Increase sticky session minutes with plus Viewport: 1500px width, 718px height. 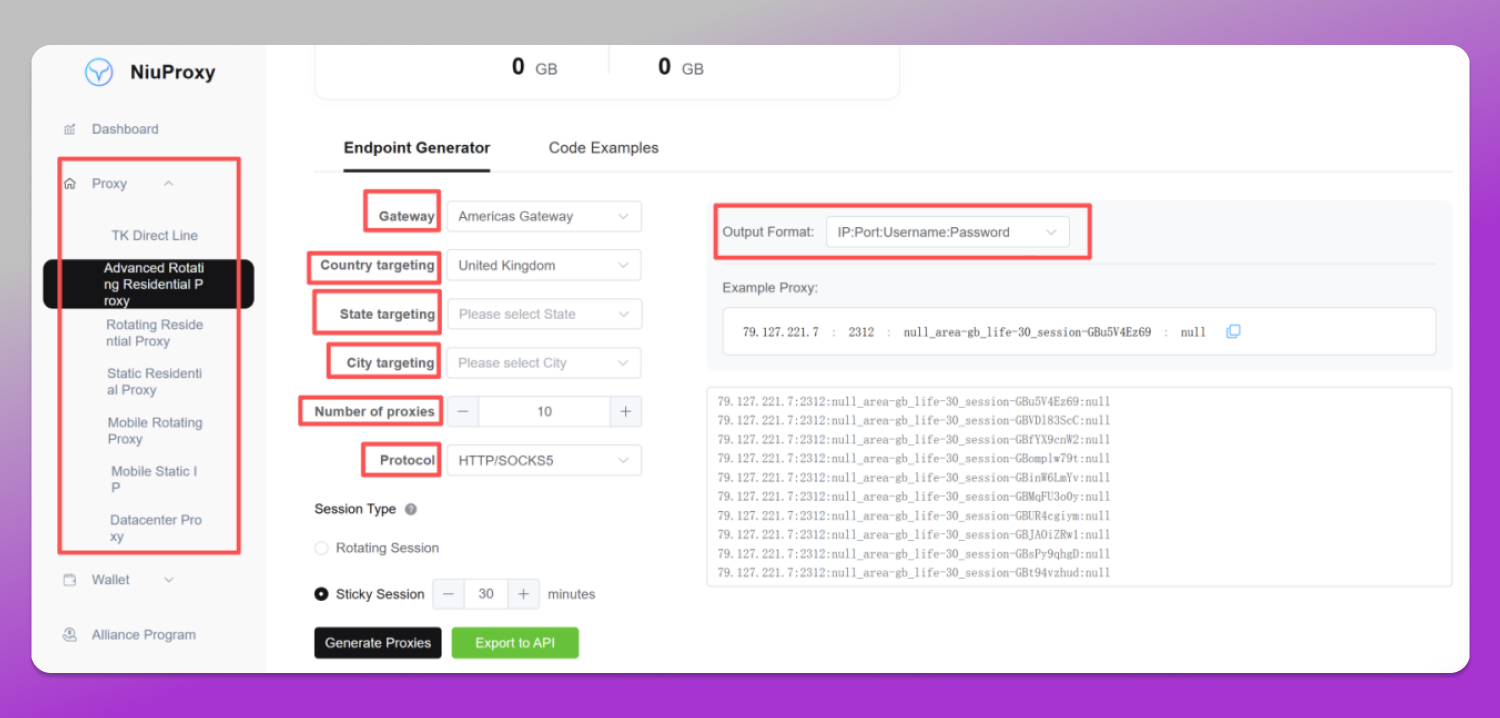pos(523,594)
